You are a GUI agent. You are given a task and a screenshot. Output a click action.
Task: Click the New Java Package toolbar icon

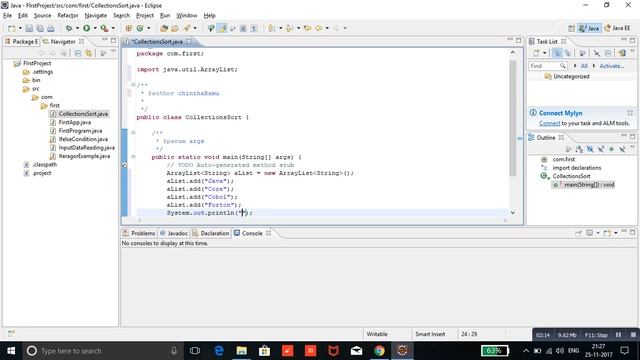pos(129,28)
